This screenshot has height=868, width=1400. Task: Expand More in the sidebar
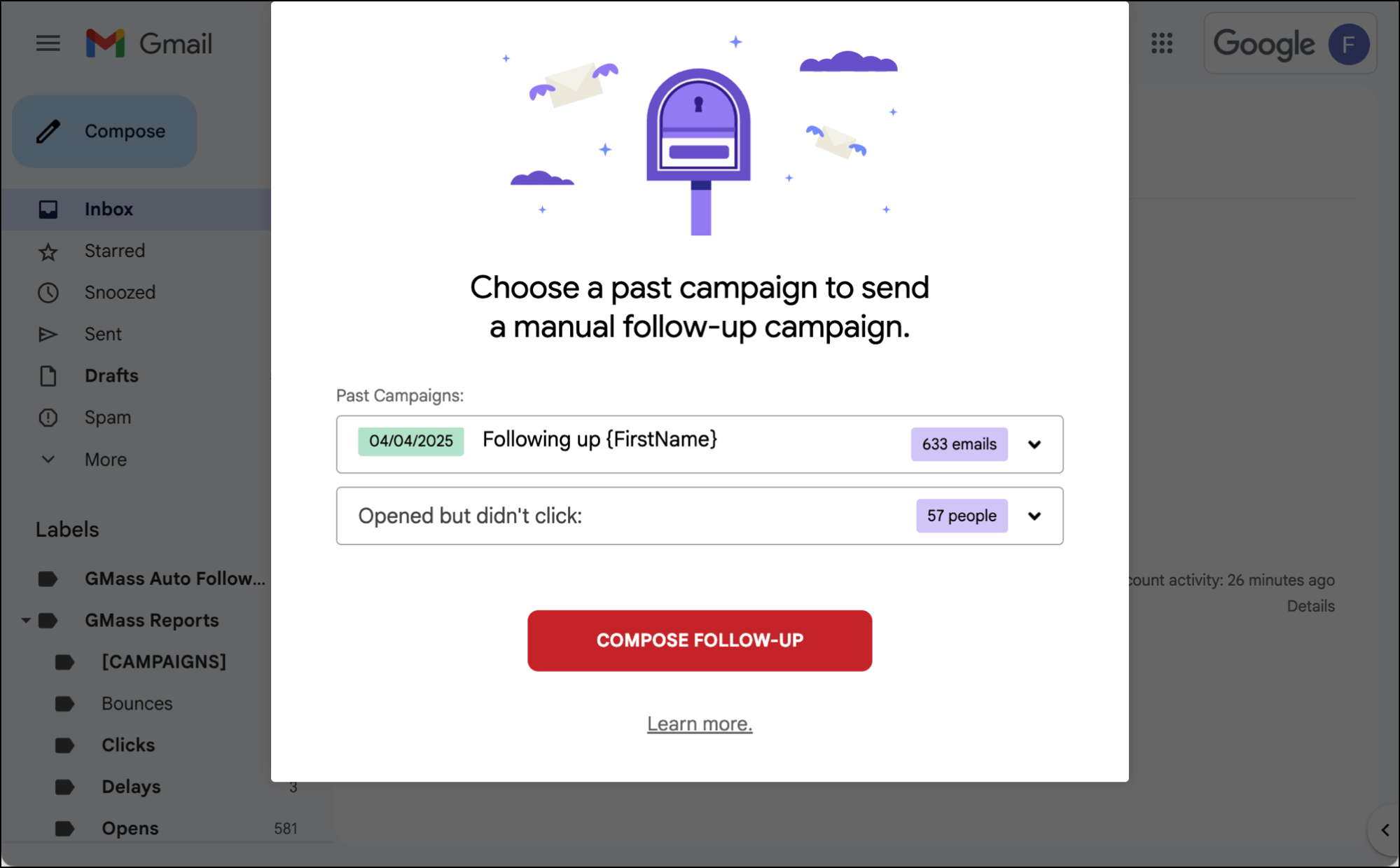coord(106,460)
